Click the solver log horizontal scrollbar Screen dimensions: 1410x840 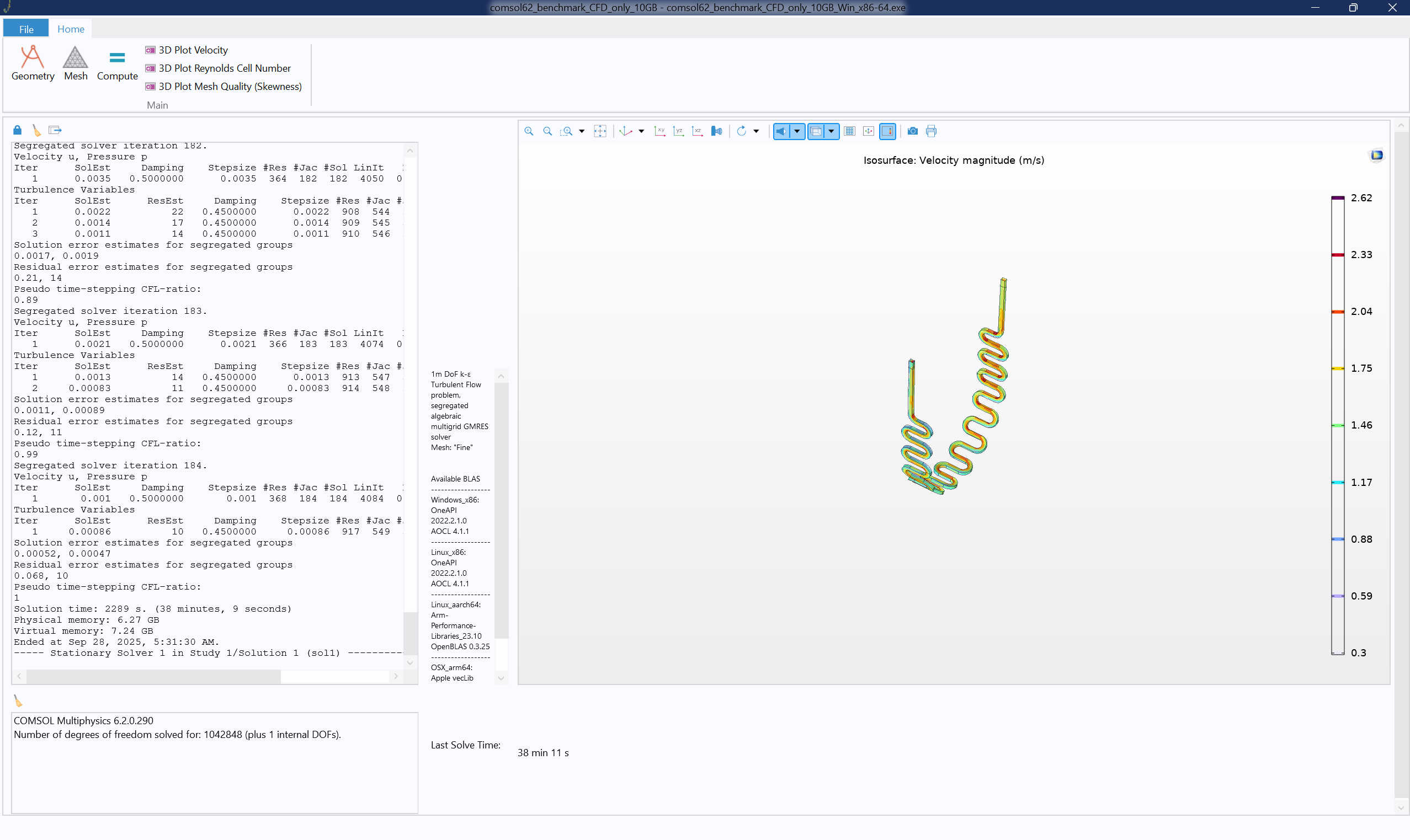click(x=153, y=676)
